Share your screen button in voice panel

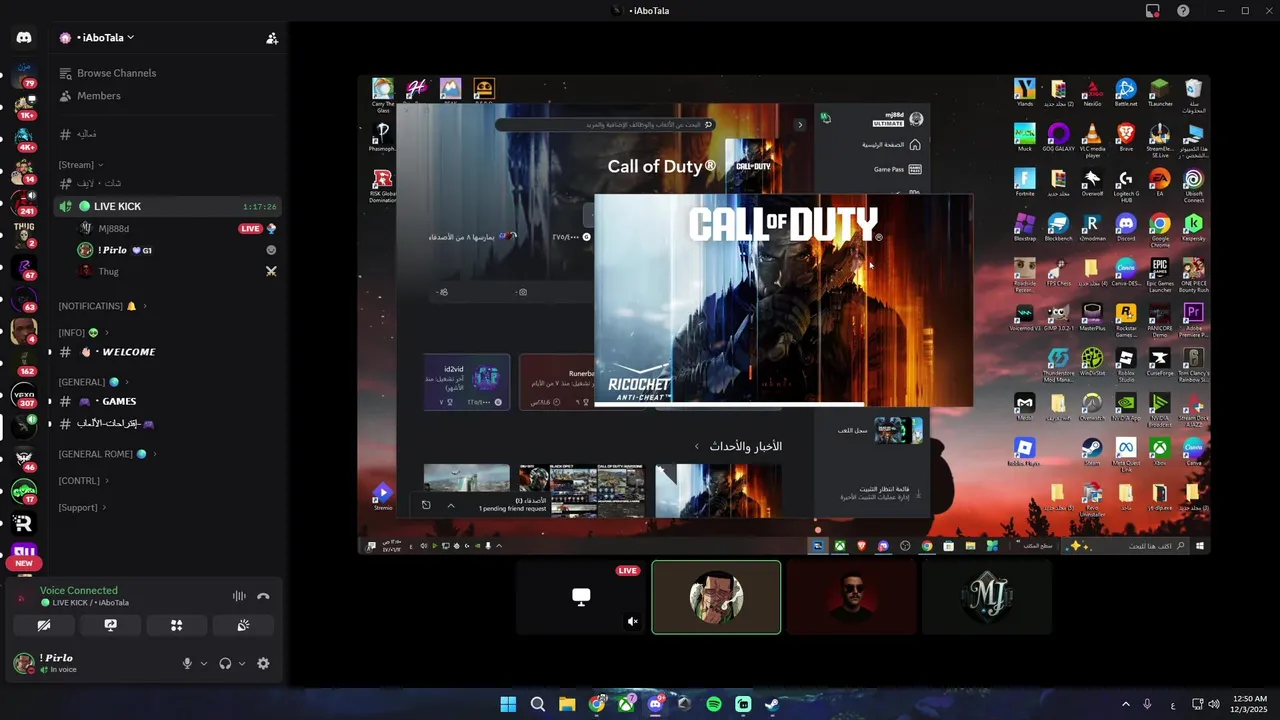point(111,625)
